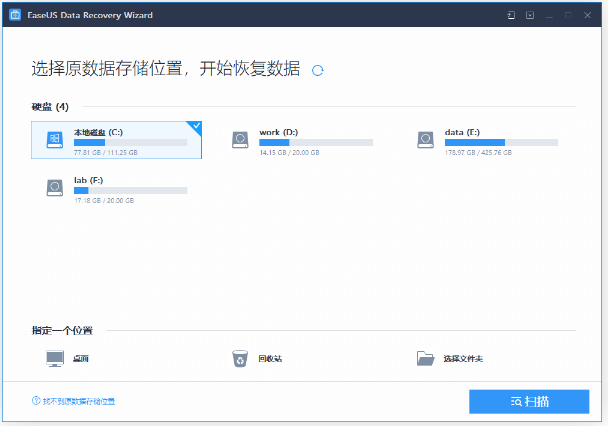Click the 扫描 scan button
Image resolution: width=608 pixels, height=426 pixels.
point(529,402)
